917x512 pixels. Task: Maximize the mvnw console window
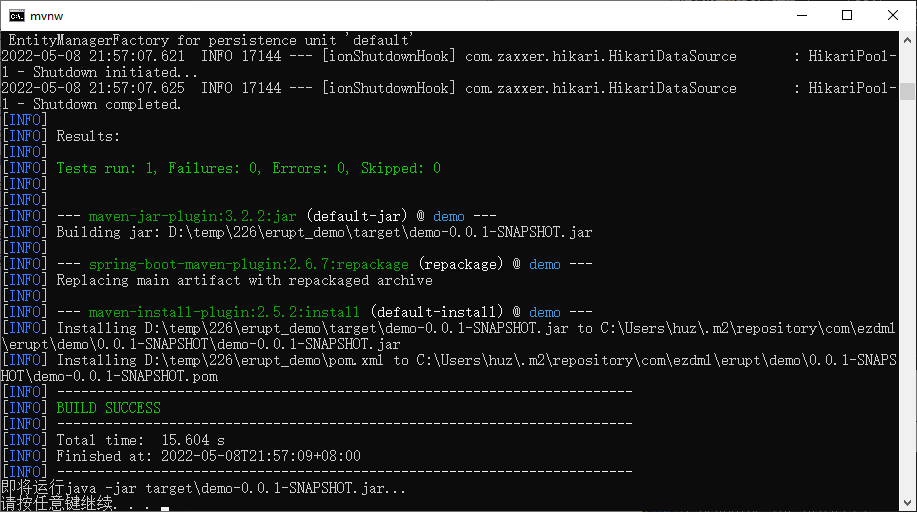pyautogui.click(x=847, y=15)
